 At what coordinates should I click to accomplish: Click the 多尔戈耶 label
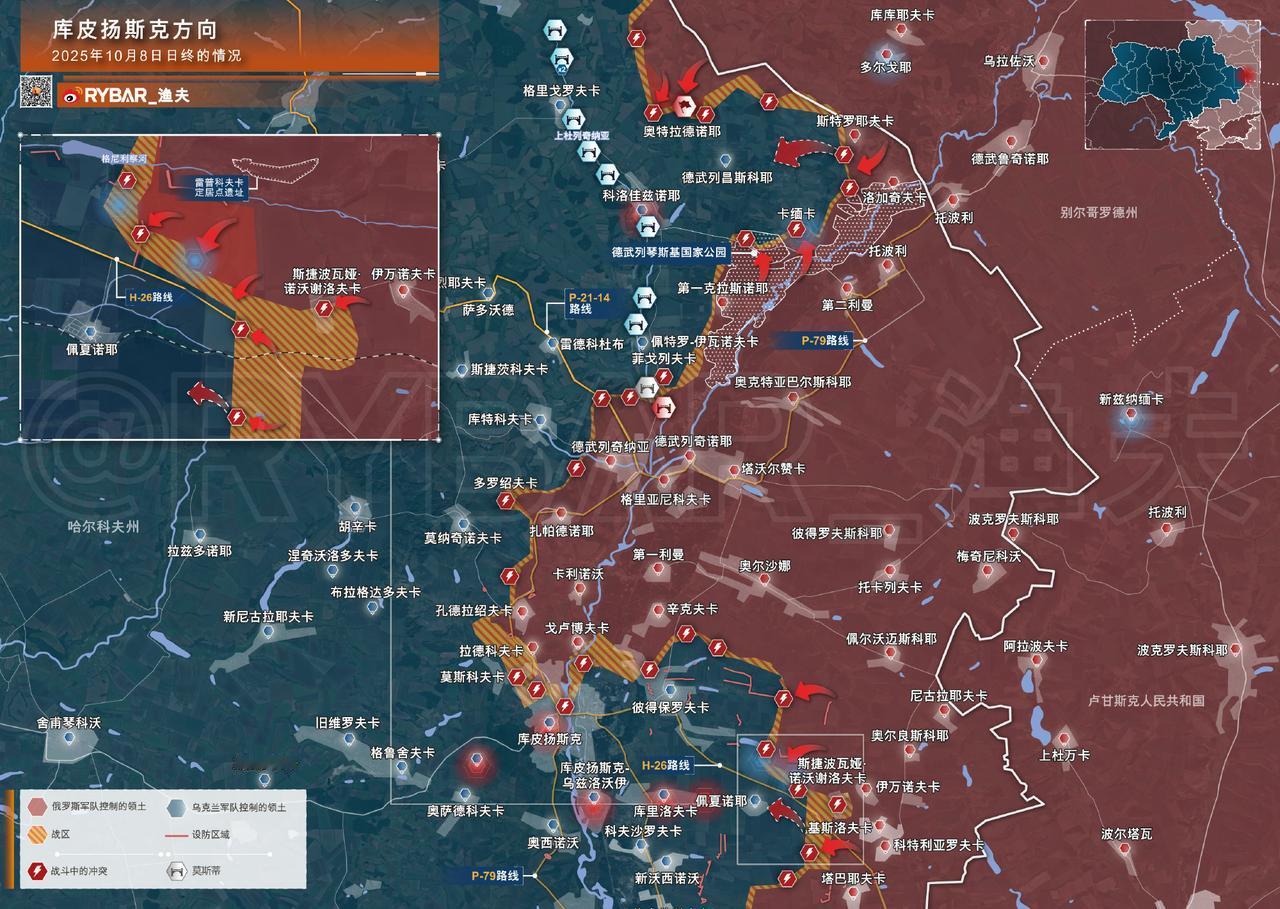pyautogui.click(x=886, y=67)
